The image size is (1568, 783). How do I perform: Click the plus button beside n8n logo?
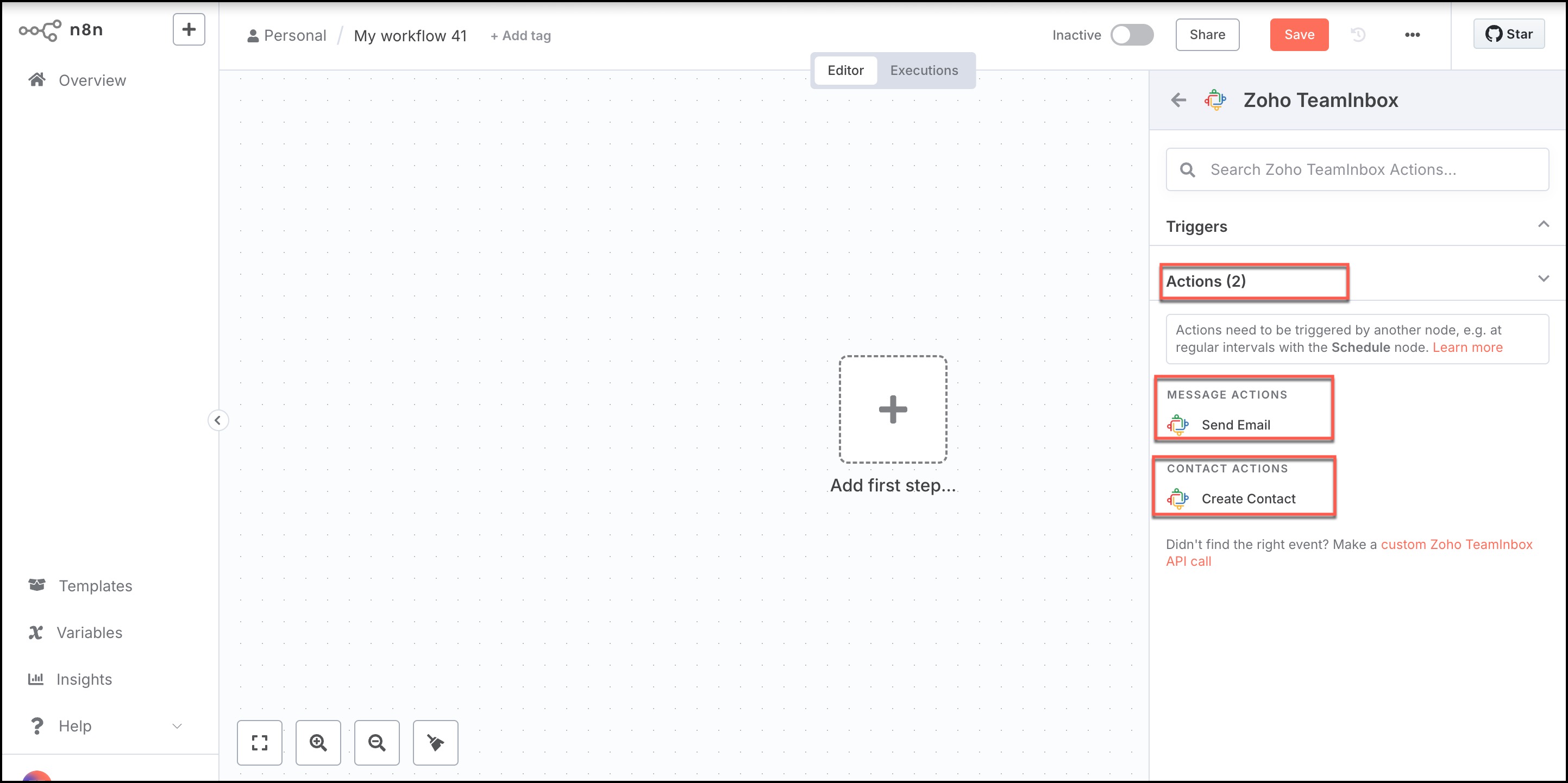(189, 29)
